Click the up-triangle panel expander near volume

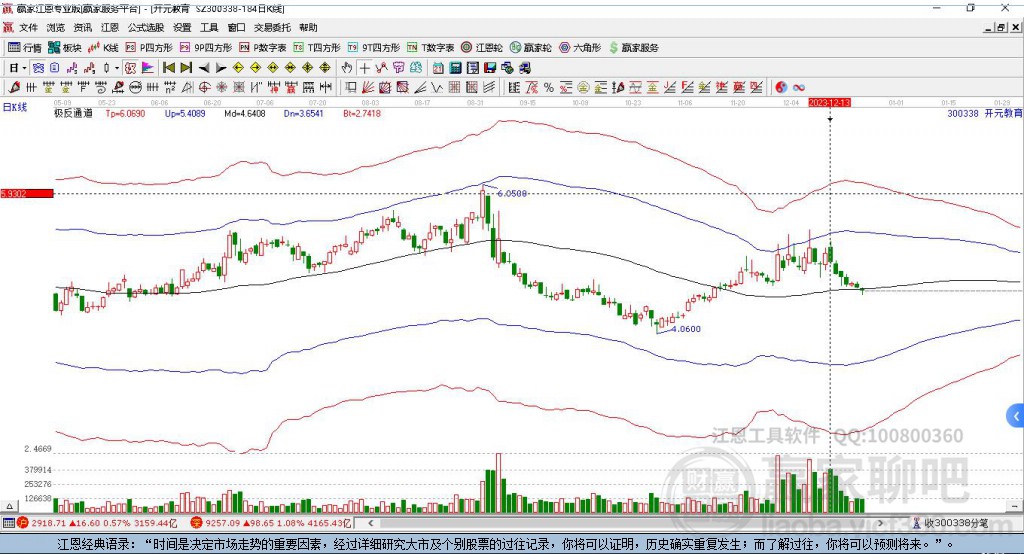[9, 506]
